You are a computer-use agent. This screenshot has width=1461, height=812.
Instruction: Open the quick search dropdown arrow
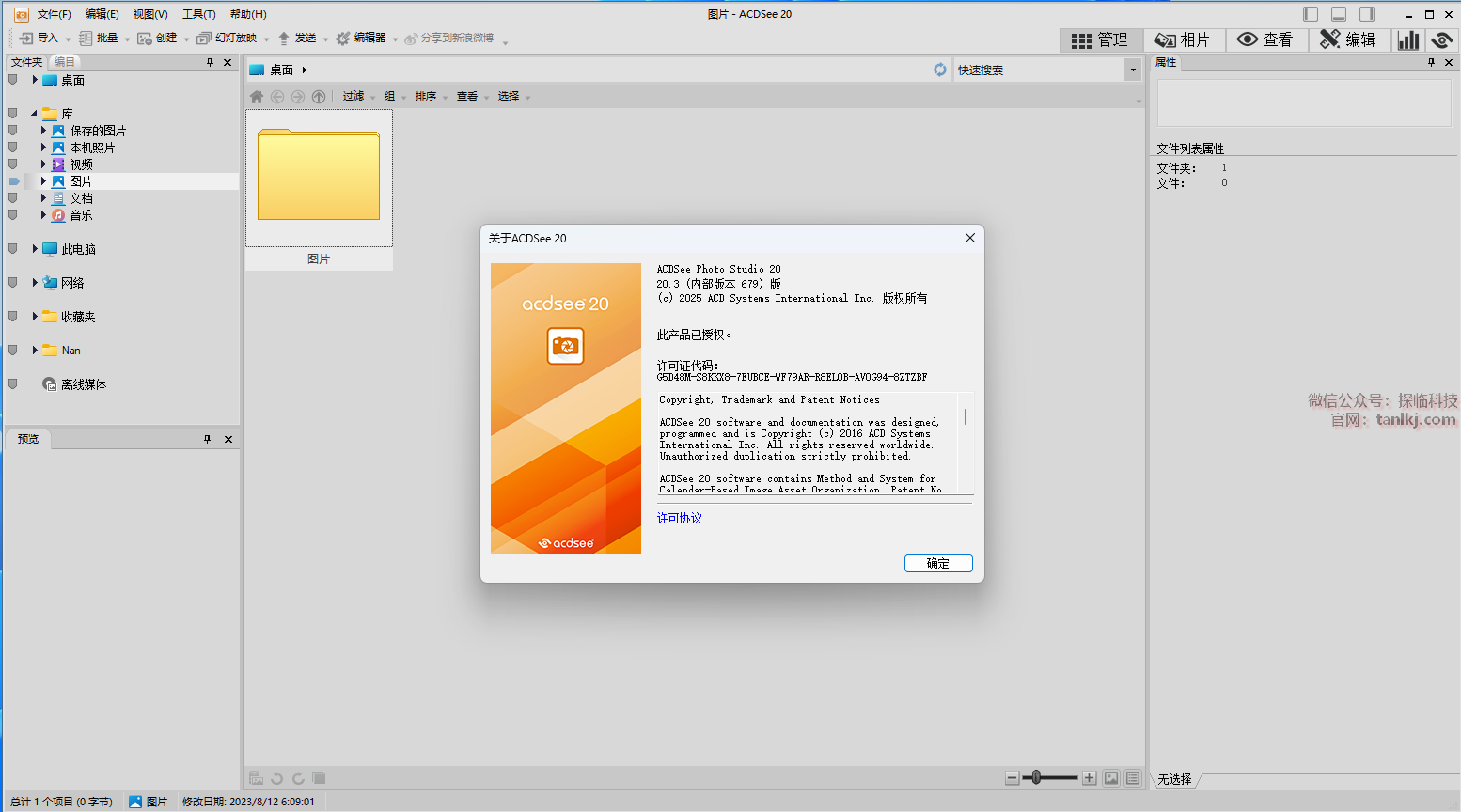click(1133, 70)
